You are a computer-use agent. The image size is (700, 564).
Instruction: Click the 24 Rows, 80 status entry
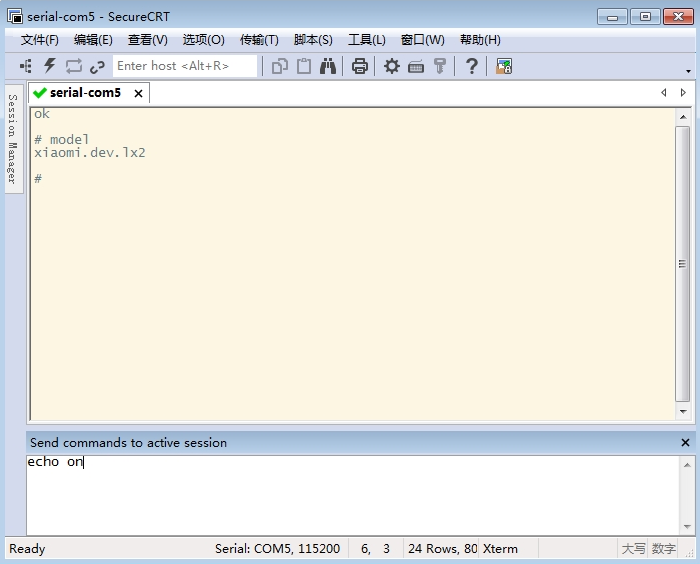coord(442,548)
